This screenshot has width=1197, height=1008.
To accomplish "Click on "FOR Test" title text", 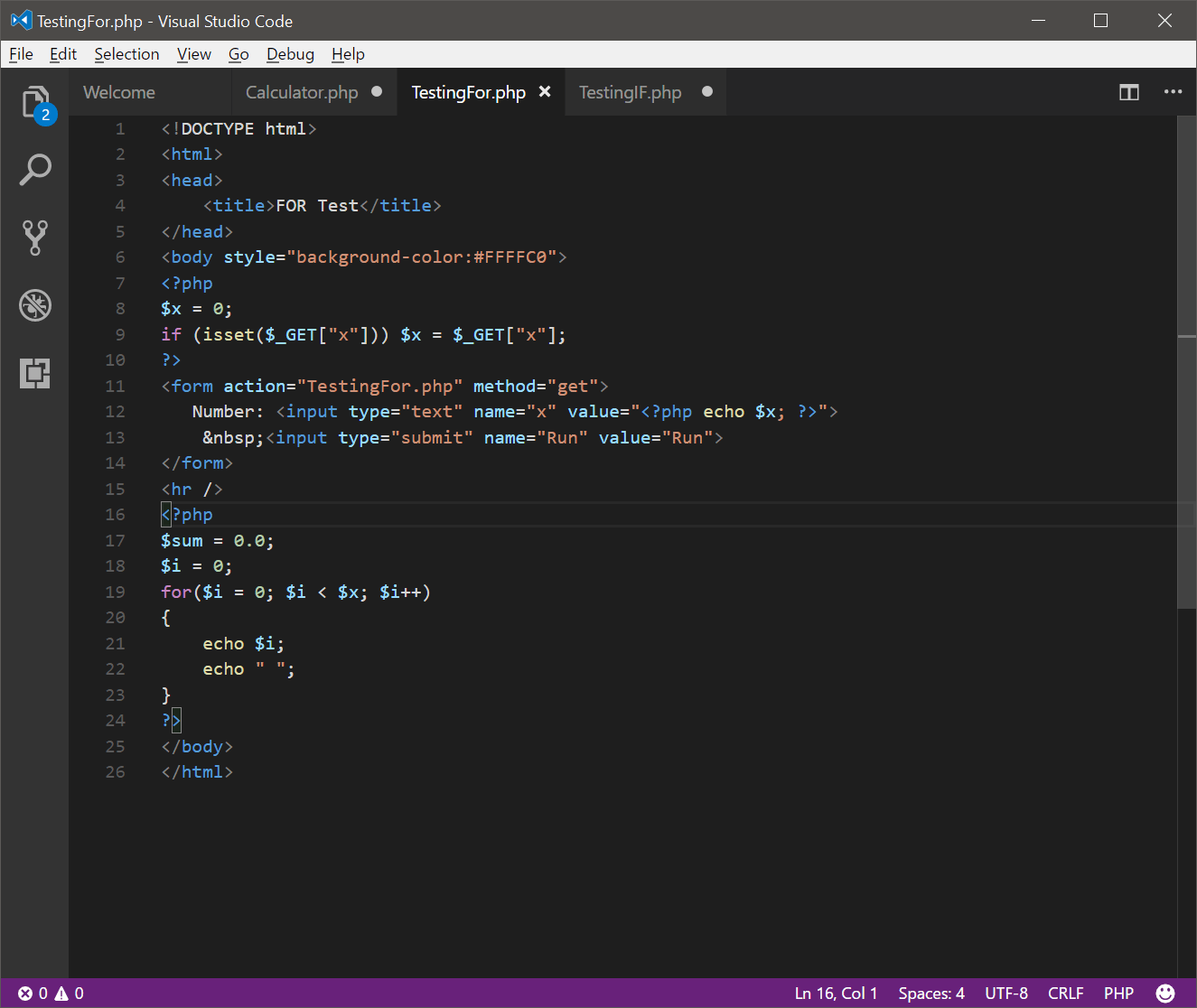I will coord(317,206).
